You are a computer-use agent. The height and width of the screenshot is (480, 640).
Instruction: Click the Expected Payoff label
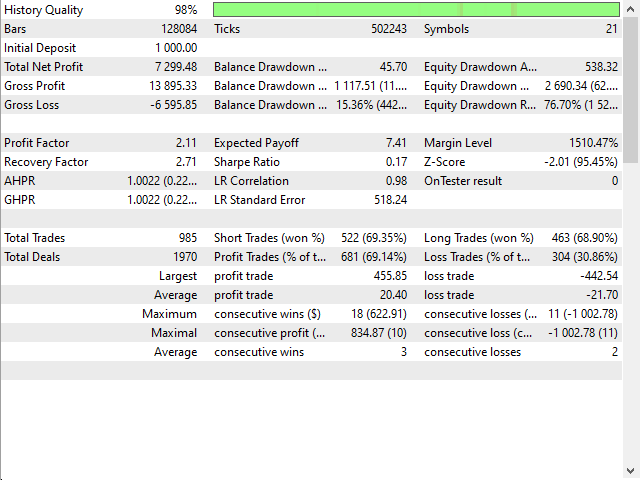click(256, 143)
